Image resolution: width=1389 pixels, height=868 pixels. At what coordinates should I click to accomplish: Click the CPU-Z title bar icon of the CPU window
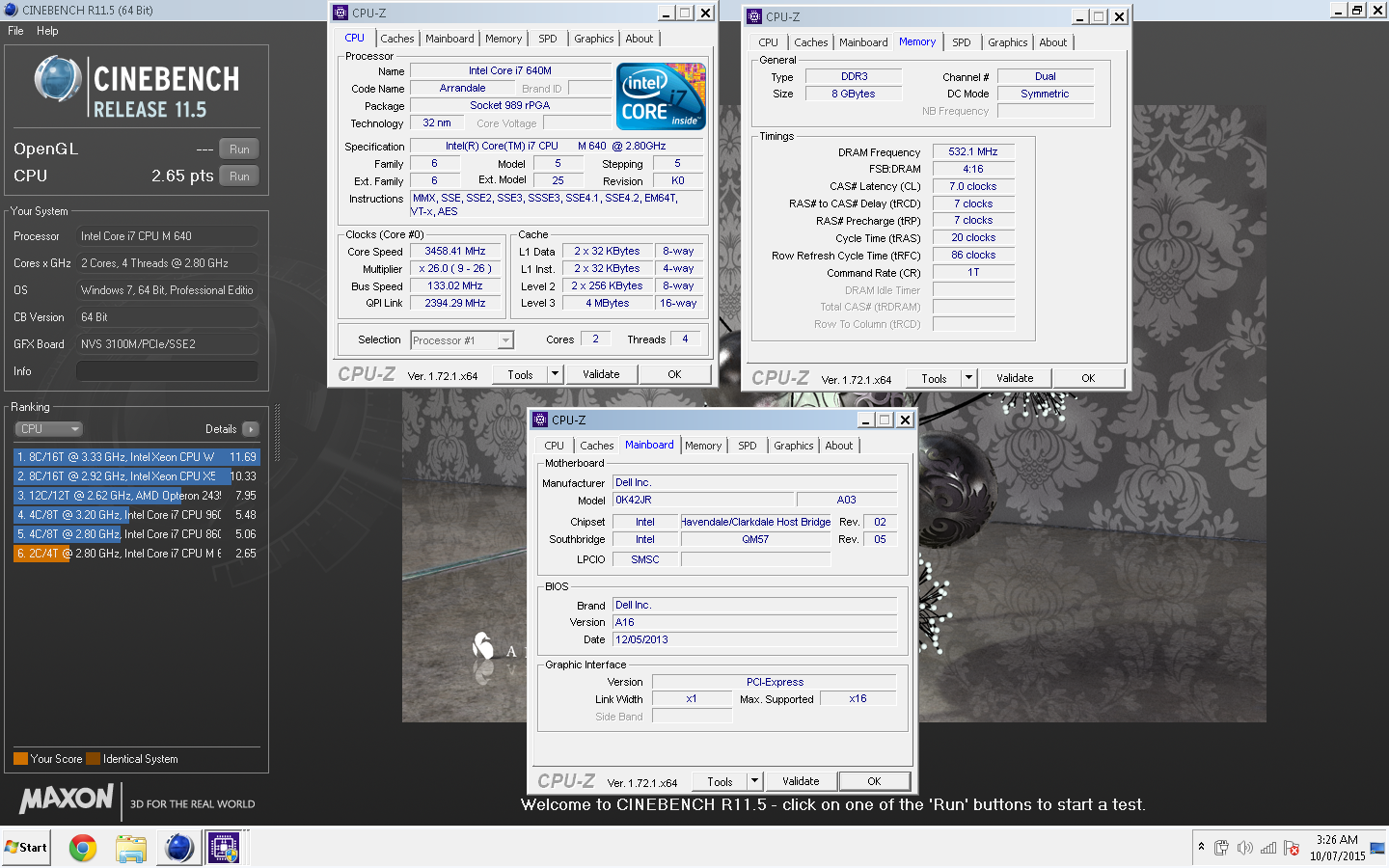point(340,13)
